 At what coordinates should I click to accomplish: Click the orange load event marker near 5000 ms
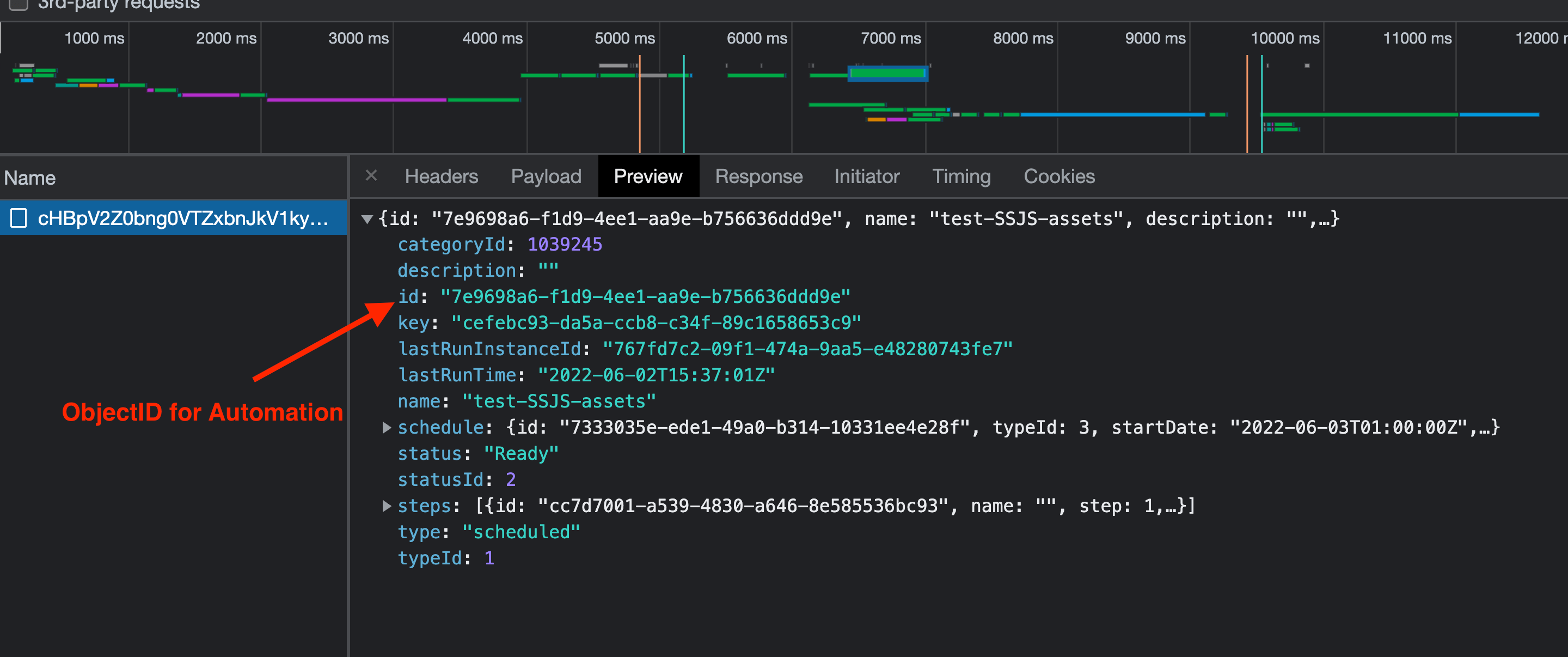[640, 104]
